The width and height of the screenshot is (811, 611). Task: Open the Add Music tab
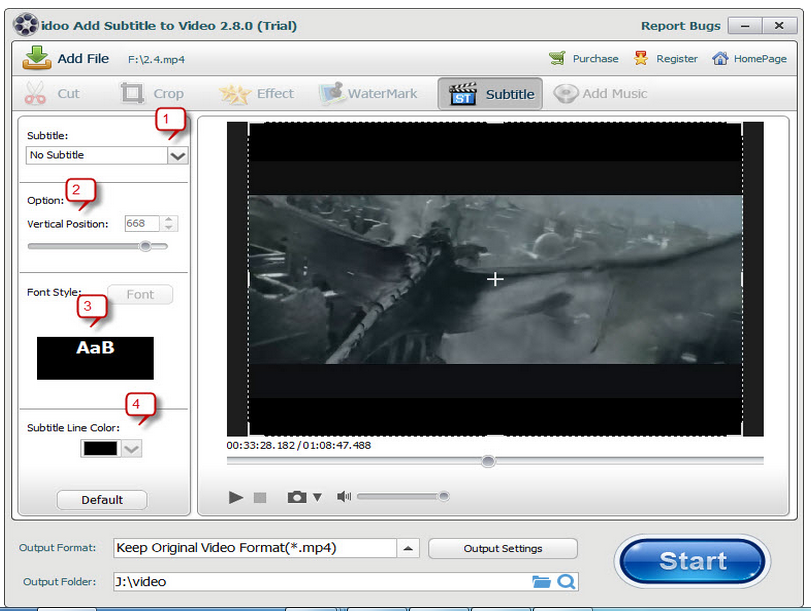coord(600,94)
